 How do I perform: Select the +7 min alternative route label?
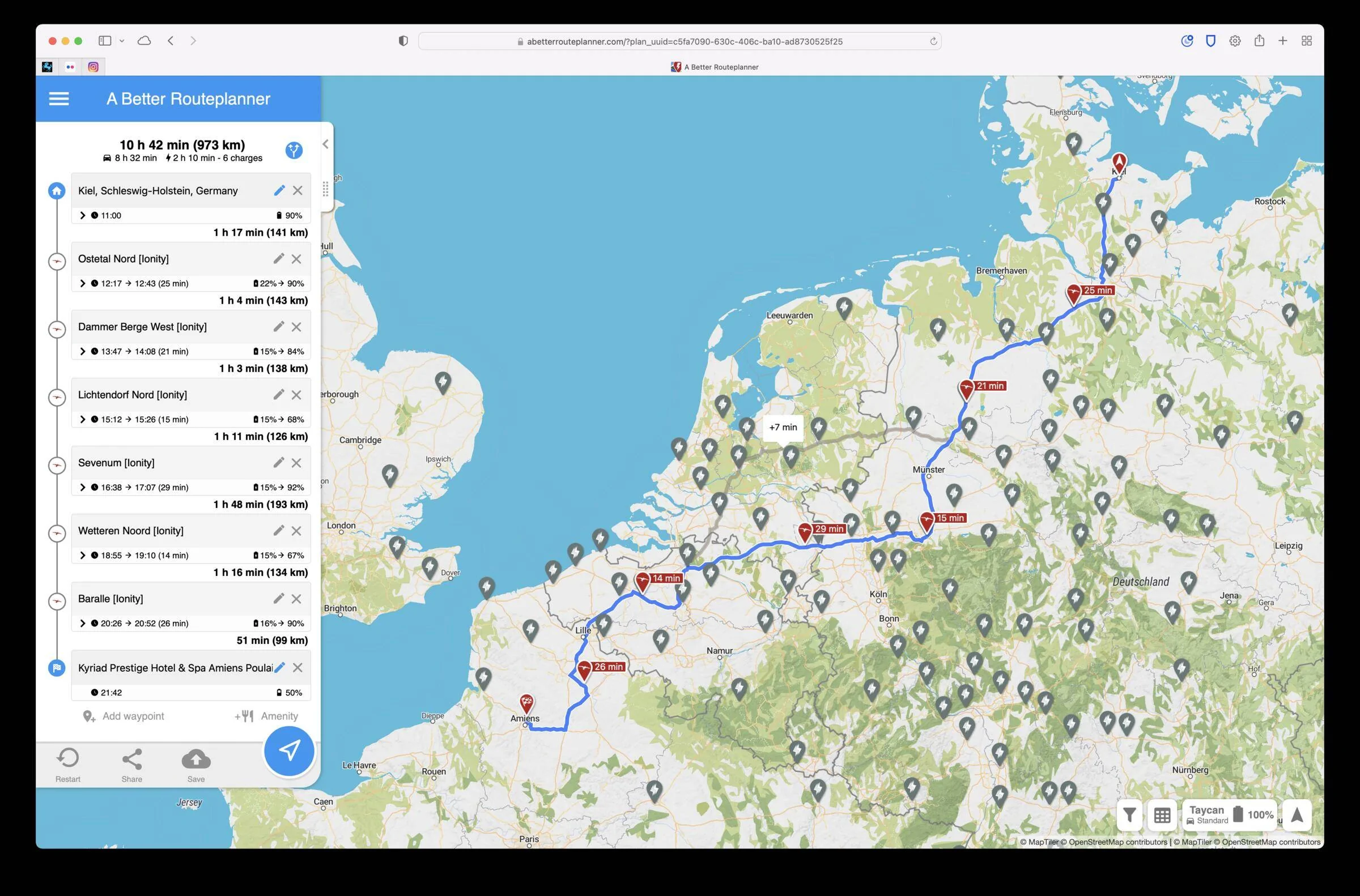pos(783,428)
